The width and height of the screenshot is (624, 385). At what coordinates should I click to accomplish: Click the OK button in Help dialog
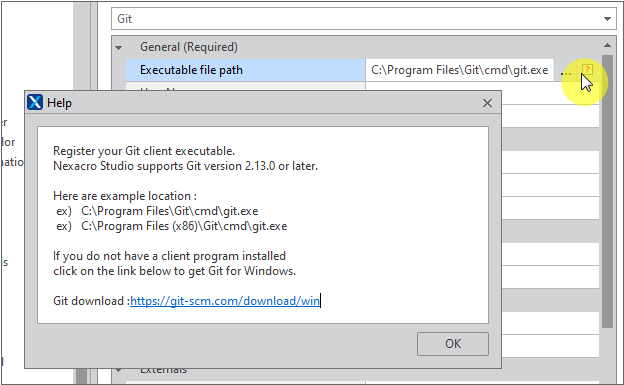(x=452, y=344)
